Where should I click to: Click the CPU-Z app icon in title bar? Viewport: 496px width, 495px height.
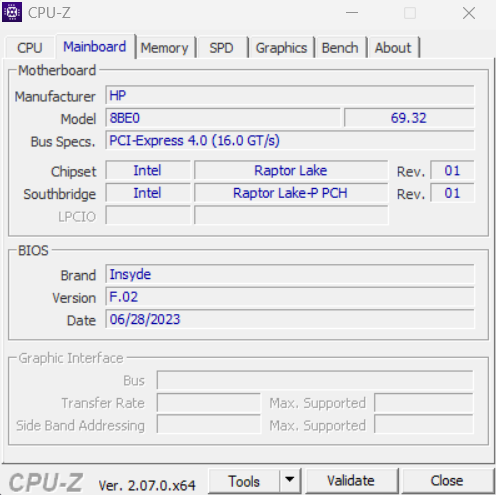pyautogui.click(x=12, y=12)
